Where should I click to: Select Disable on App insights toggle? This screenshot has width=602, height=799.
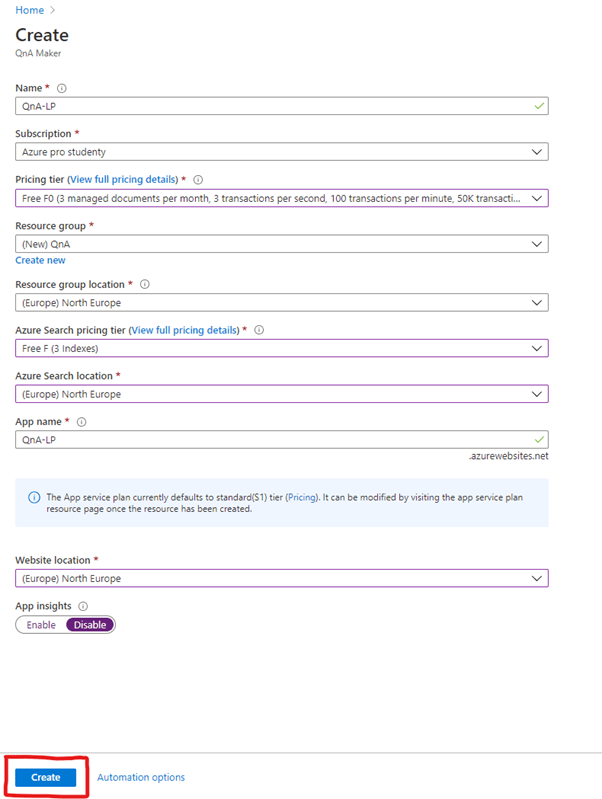click(x=90, y=625)
